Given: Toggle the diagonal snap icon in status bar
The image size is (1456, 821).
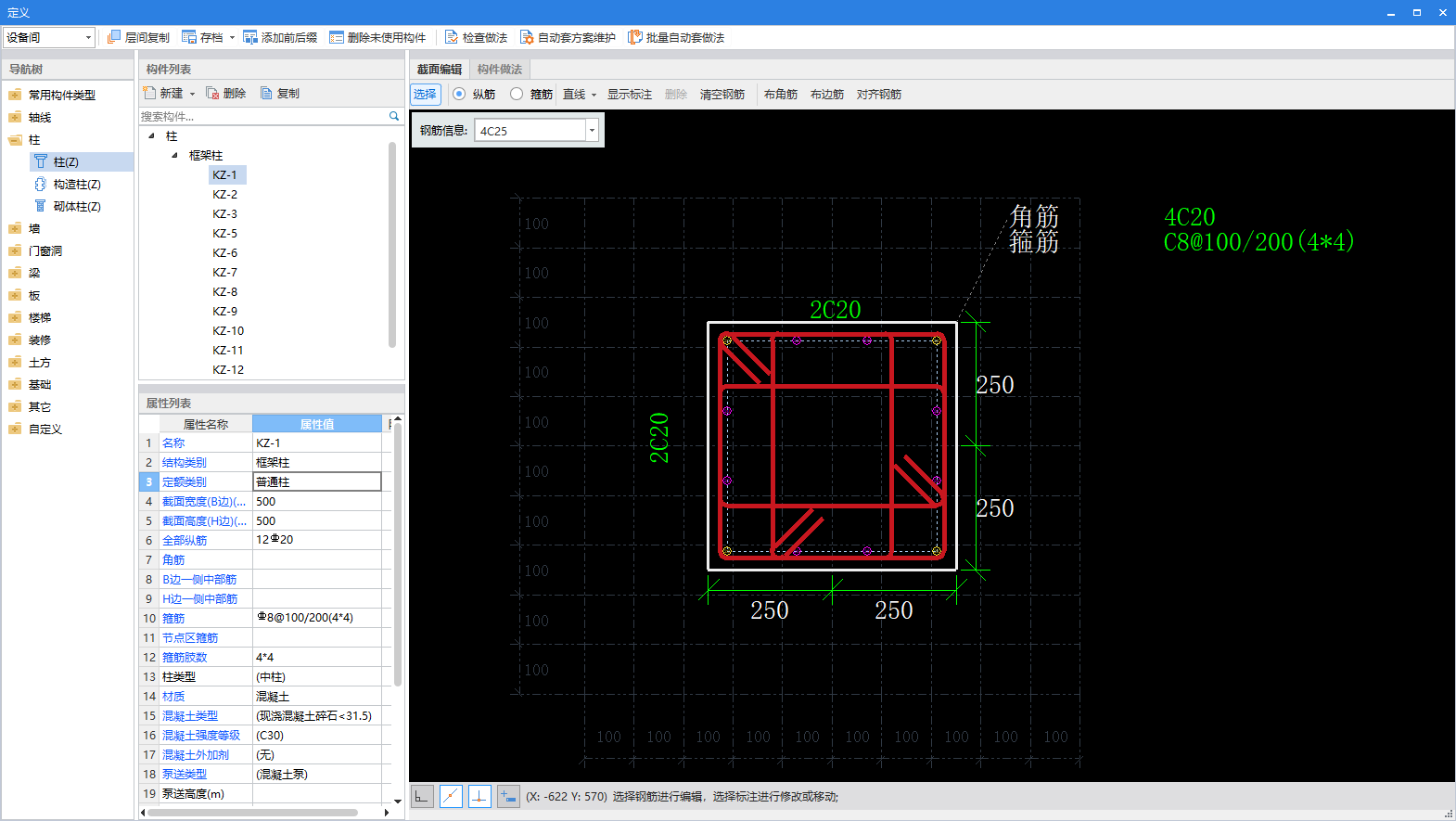Looking at the screenshot, I should coord(451,796).
